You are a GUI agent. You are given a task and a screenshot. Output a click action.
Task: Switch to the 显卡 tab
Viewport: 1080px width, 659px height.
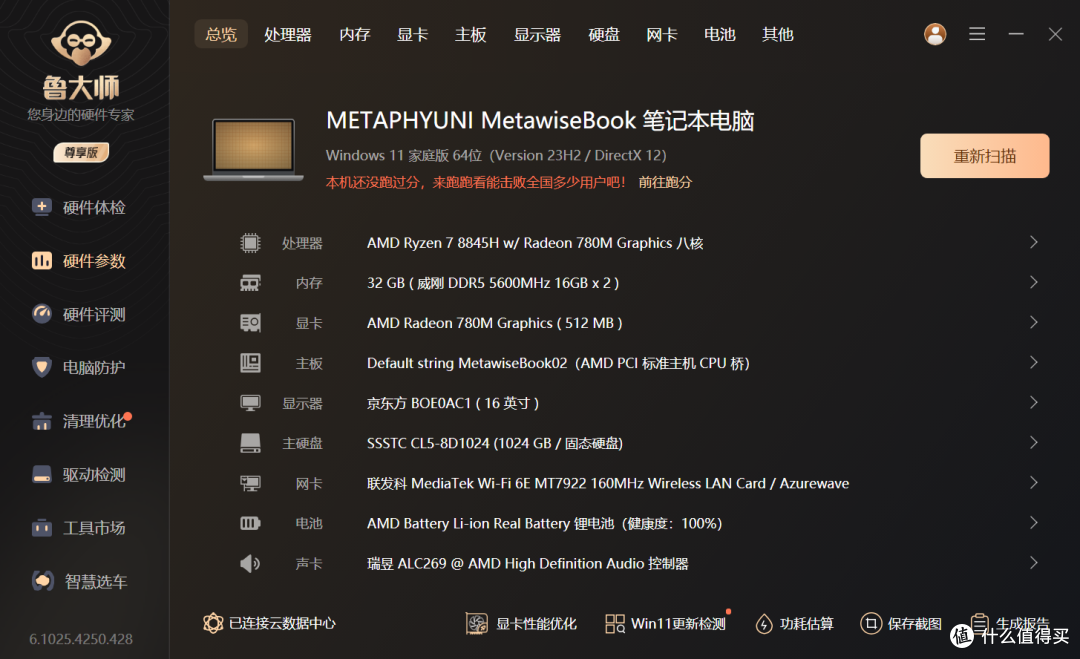coord(413,34)
